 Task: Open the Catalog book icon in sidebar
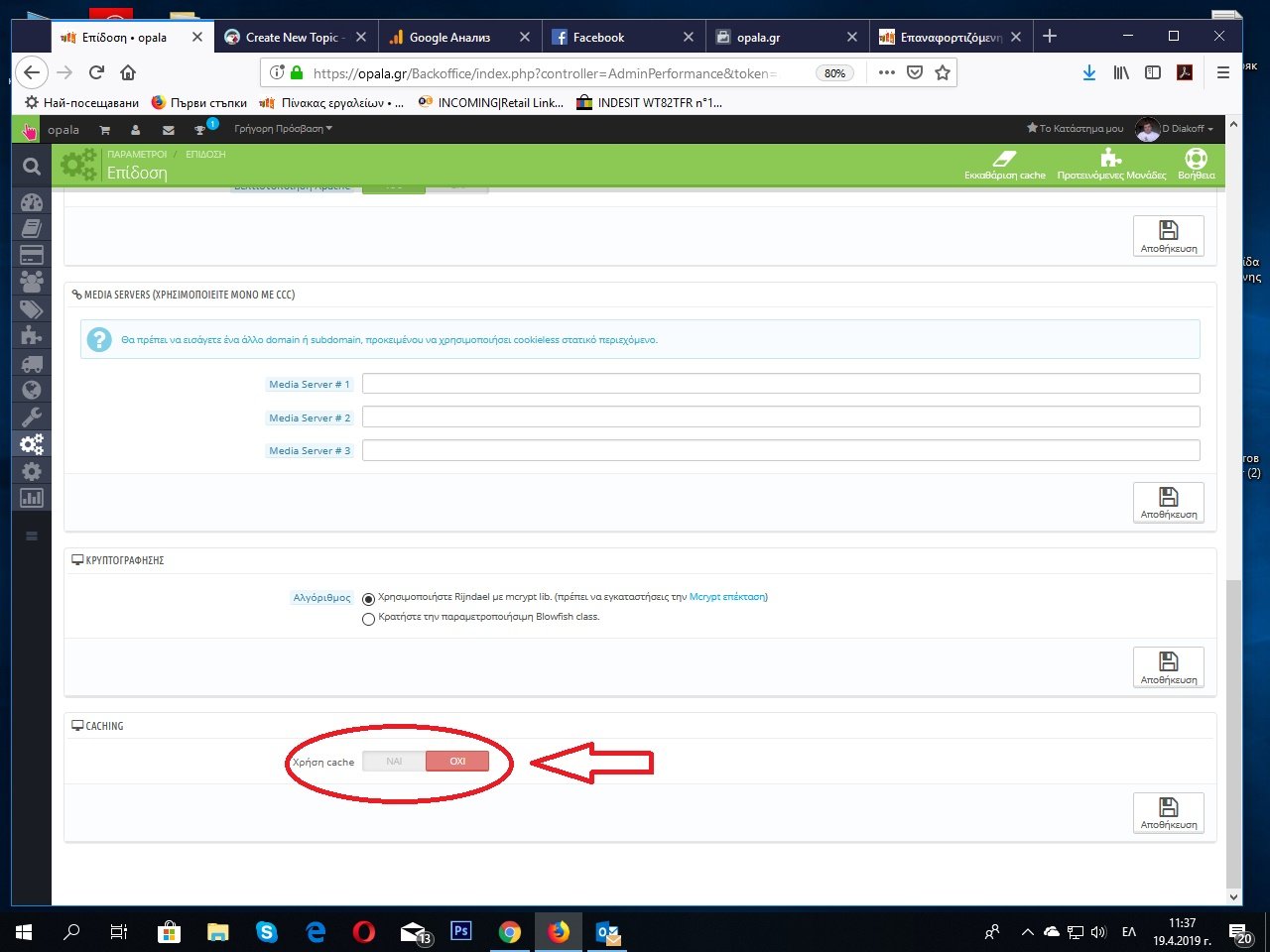(32, 229)
